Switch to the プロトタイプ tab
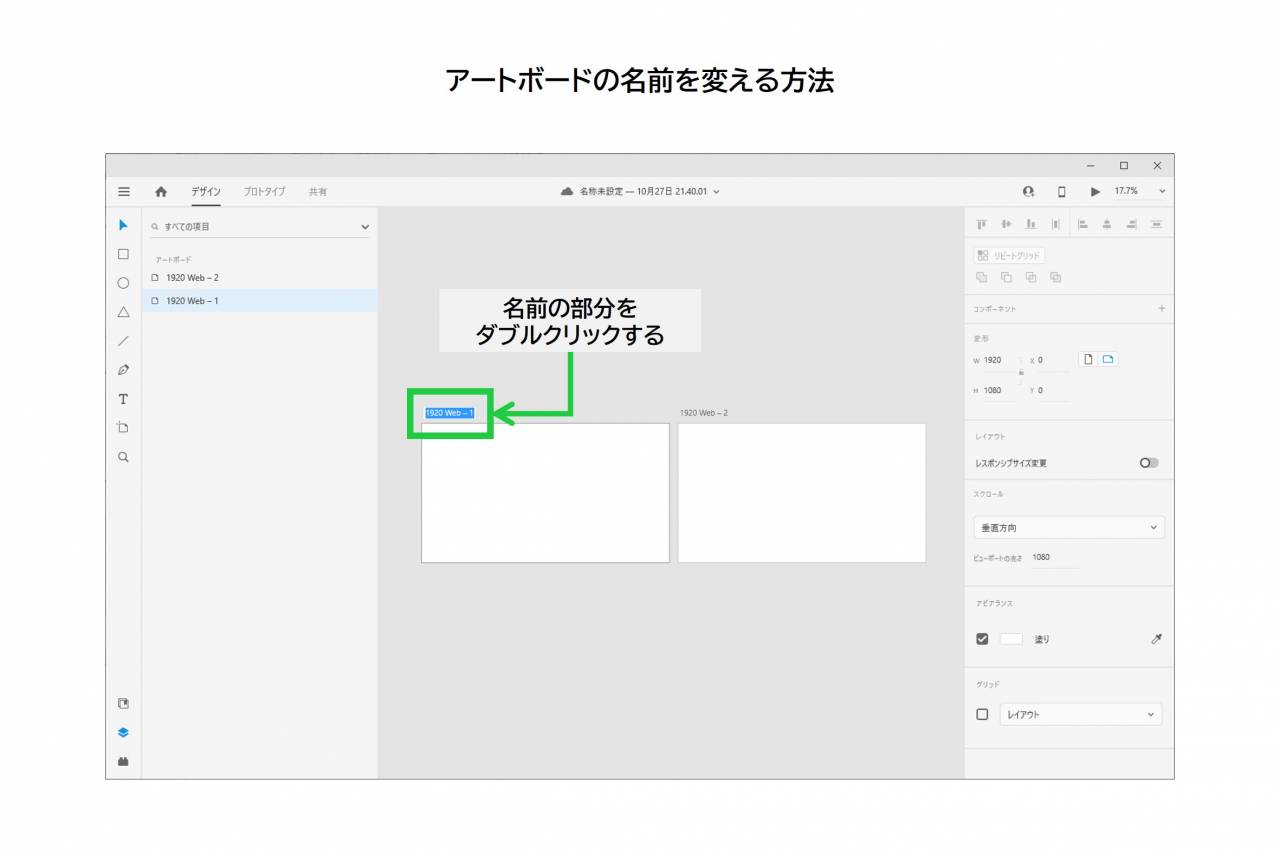This screenshot has width=1280, height=851. point(264,191)
